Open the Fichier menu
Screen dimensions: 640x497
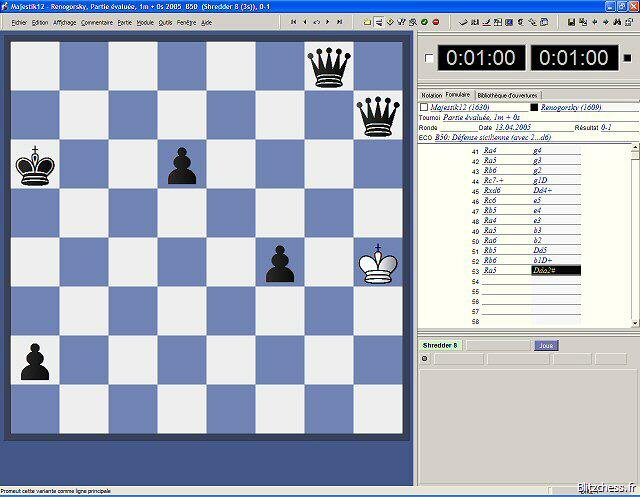(x=19, y=21)
